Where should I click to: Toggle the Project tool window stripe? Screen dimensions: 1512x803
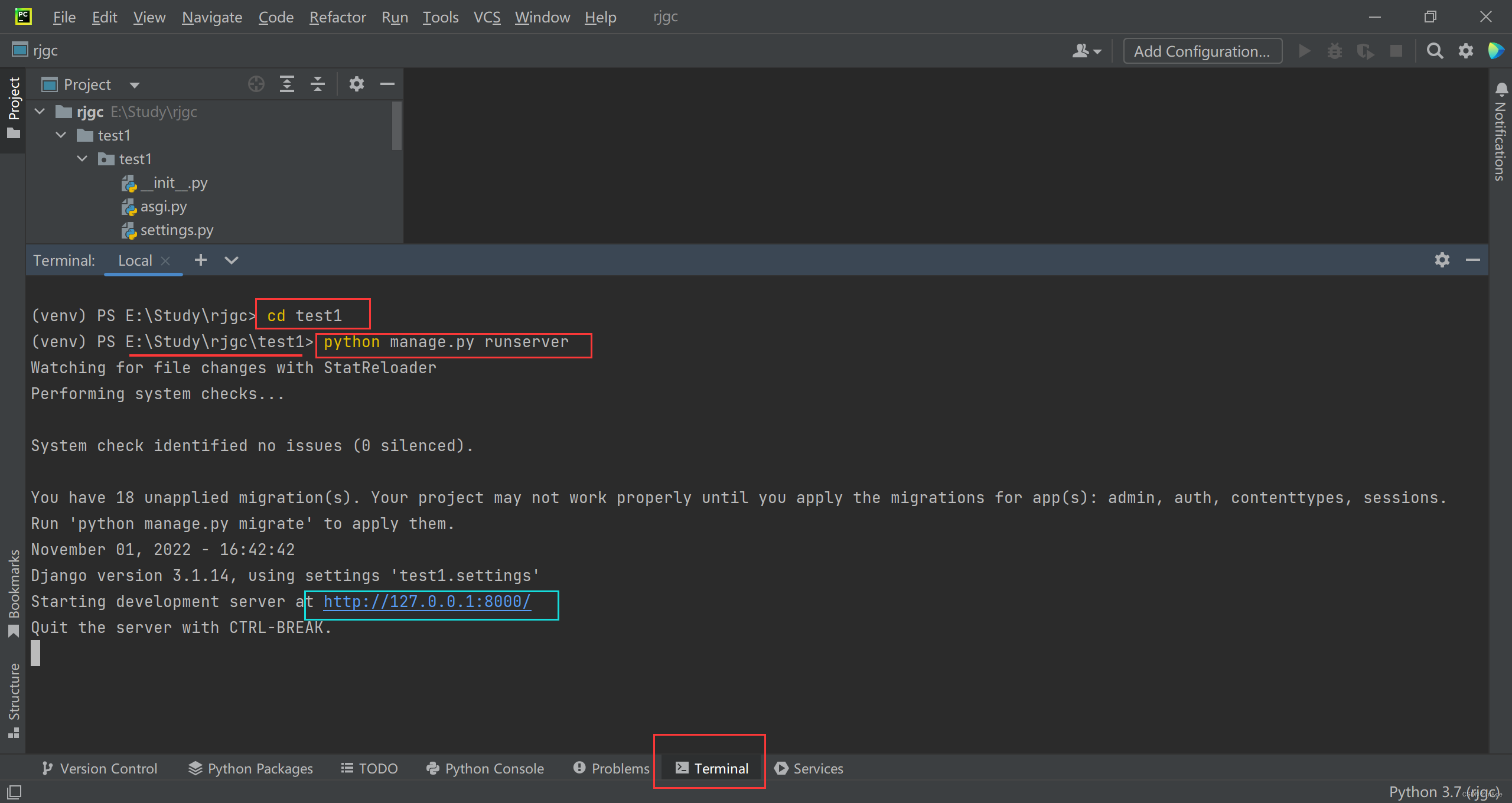point(13,106)
